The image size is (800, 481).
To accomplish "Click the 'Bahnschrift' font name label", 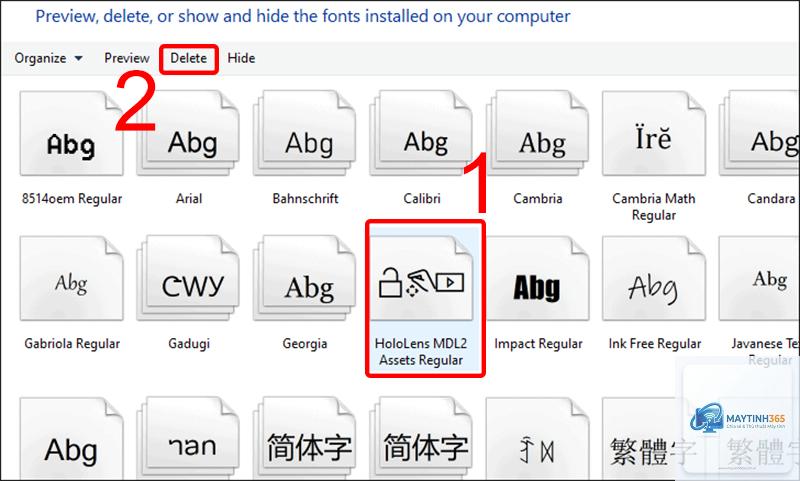I will click(305, 198).
